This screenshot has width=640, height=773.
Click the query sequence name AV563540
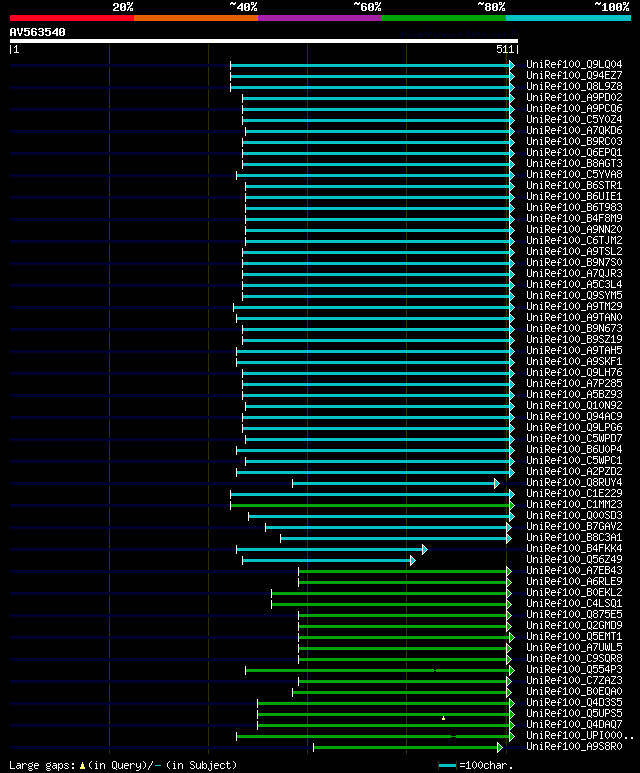(37, 32)
